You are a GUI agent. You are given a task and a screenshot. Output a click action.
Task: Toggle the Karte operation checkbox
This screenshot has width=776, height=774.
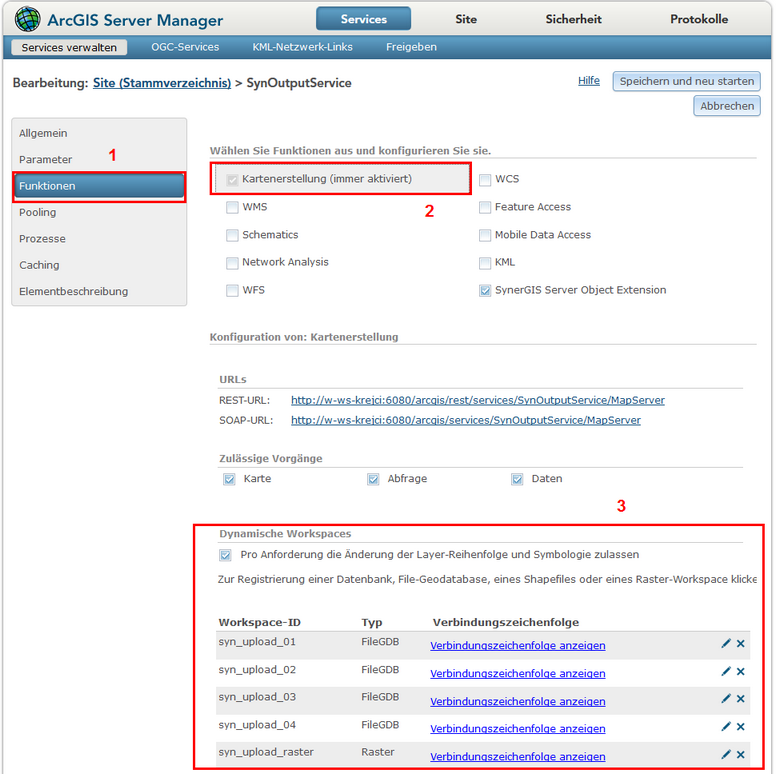tap(229, 479)
